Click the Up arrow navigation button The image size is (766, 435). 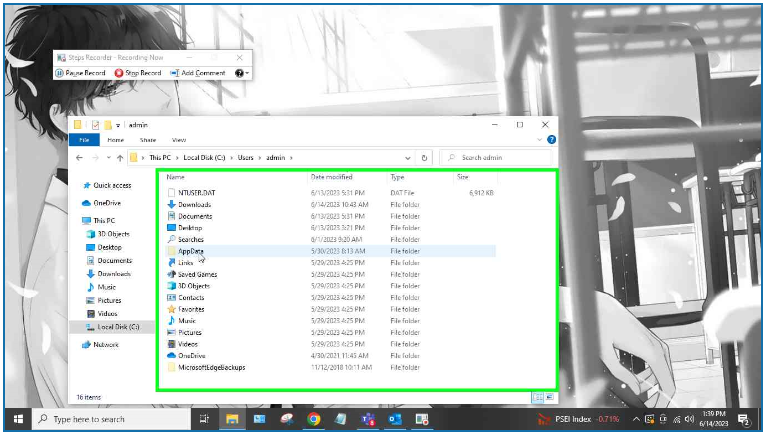point(120,158)
